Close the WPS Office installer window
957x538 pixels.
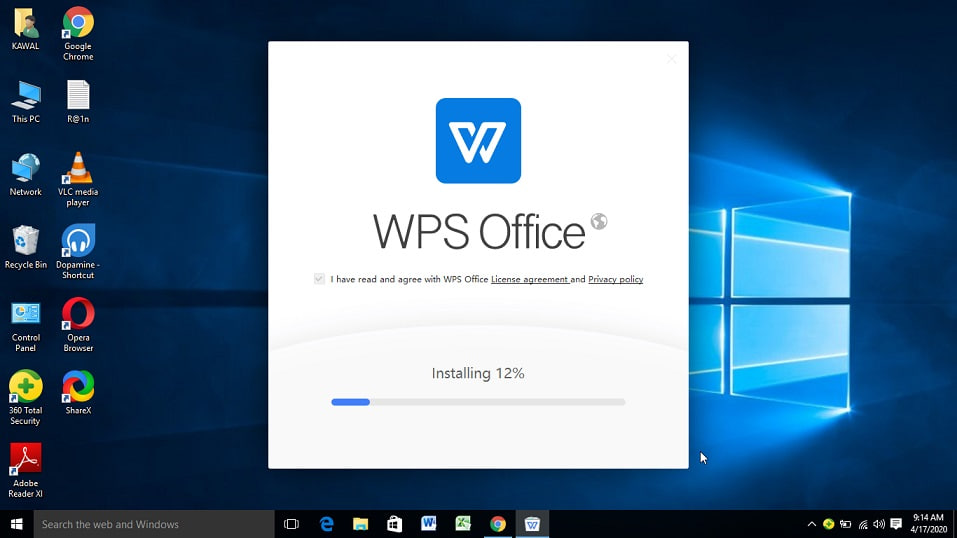coord(671,59)
